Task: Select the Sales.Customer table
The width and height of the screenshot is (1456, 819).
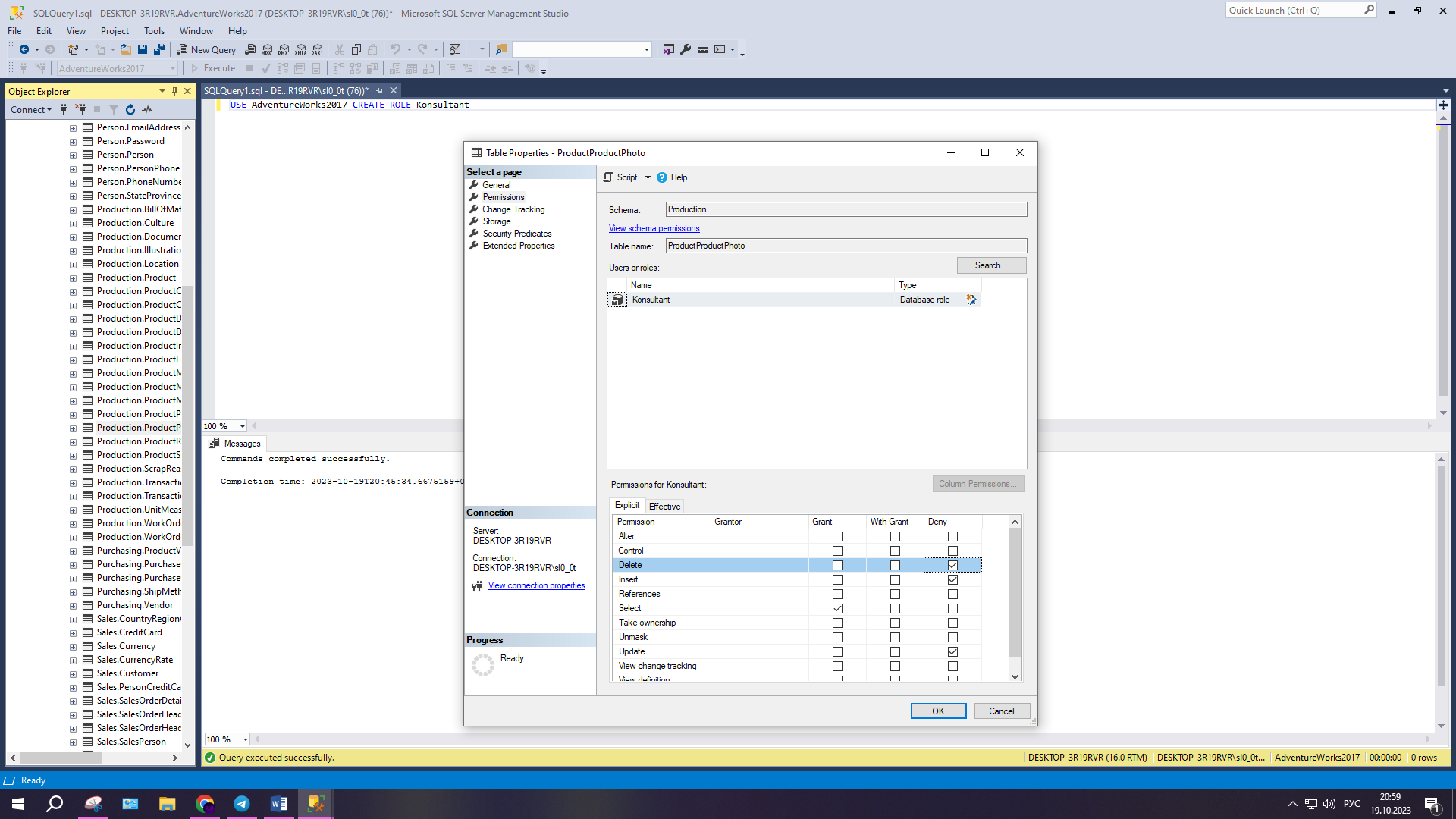Action: (127, 673)
